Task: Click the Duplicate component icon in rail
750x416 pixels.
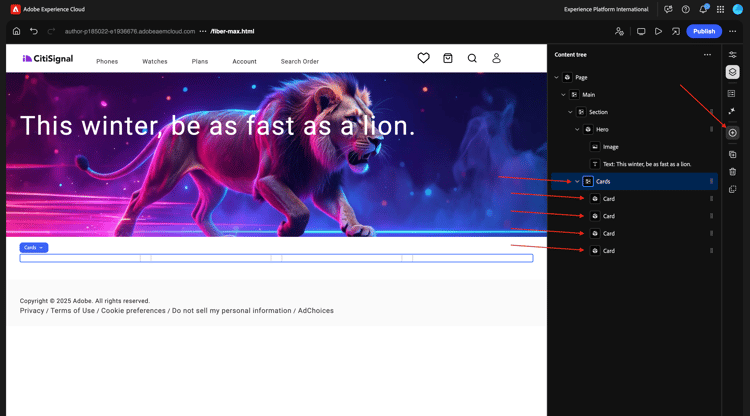Action: 732,154
